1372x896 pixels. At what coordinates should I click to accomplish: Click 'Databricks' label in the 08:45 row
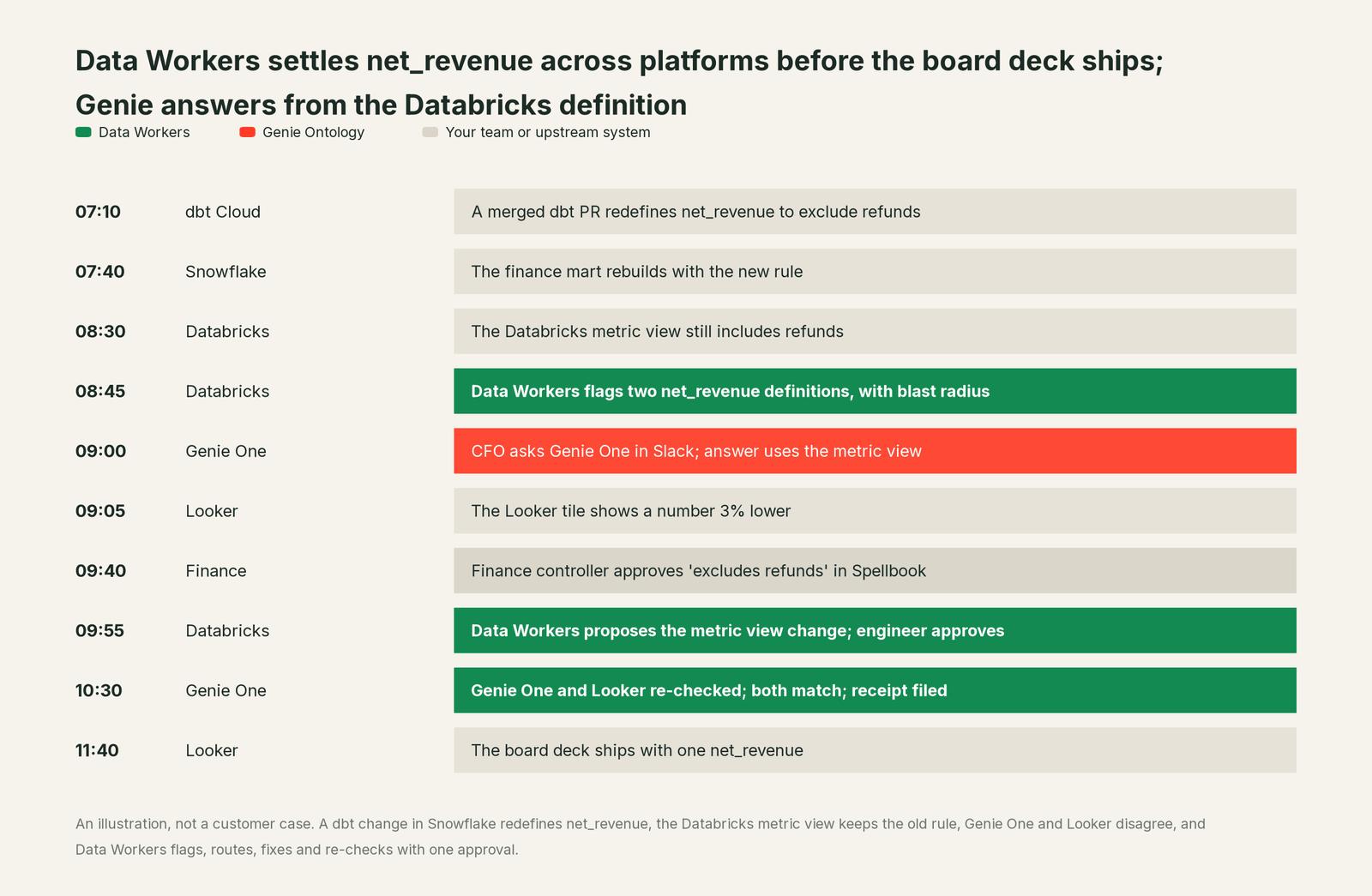pyautogui.click(x=227, y=391)
